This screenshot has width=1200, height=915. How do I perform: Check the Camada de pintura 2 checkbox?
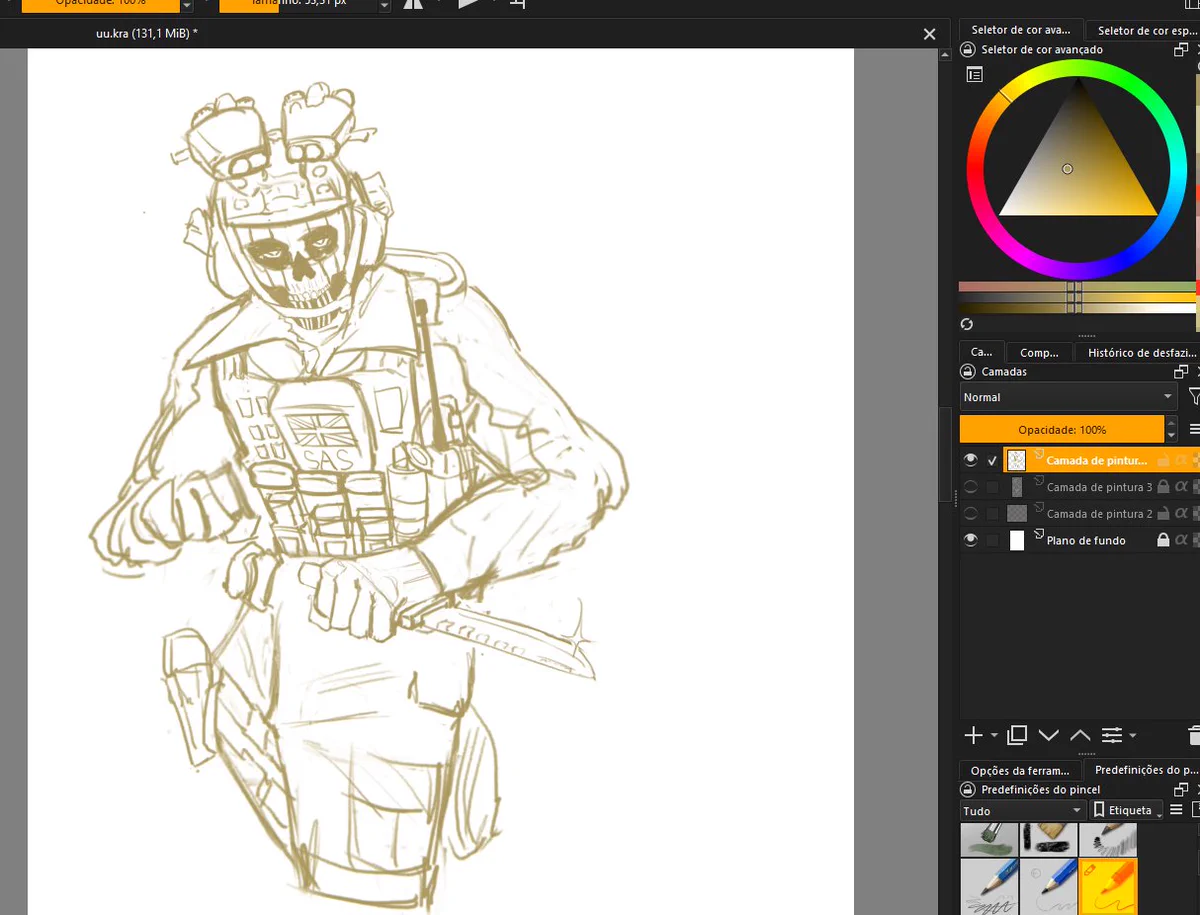click(x=992, y=514)
